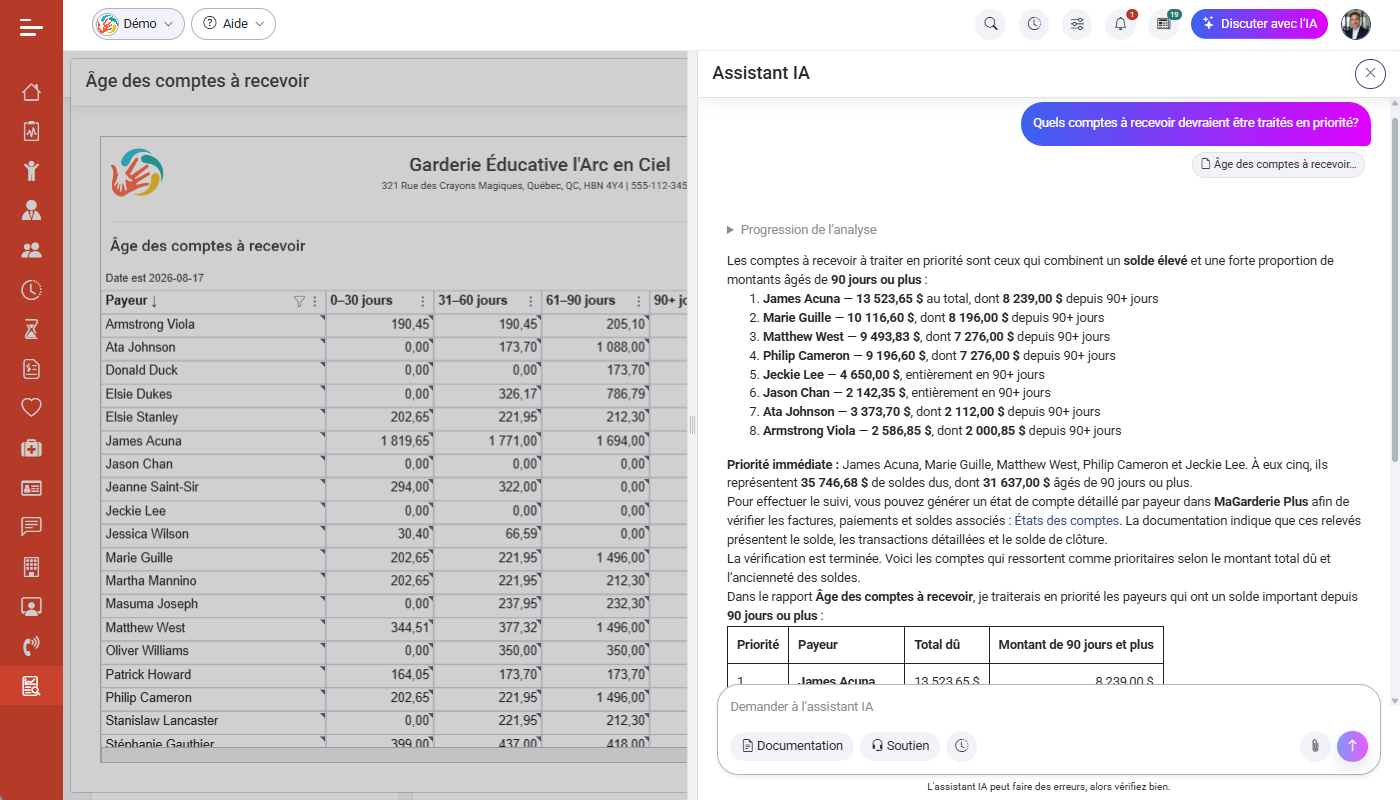Focus the Demander à l'assistant IA field
The width and height of the screenshot is (1400, 800).
coord(1047,707)
